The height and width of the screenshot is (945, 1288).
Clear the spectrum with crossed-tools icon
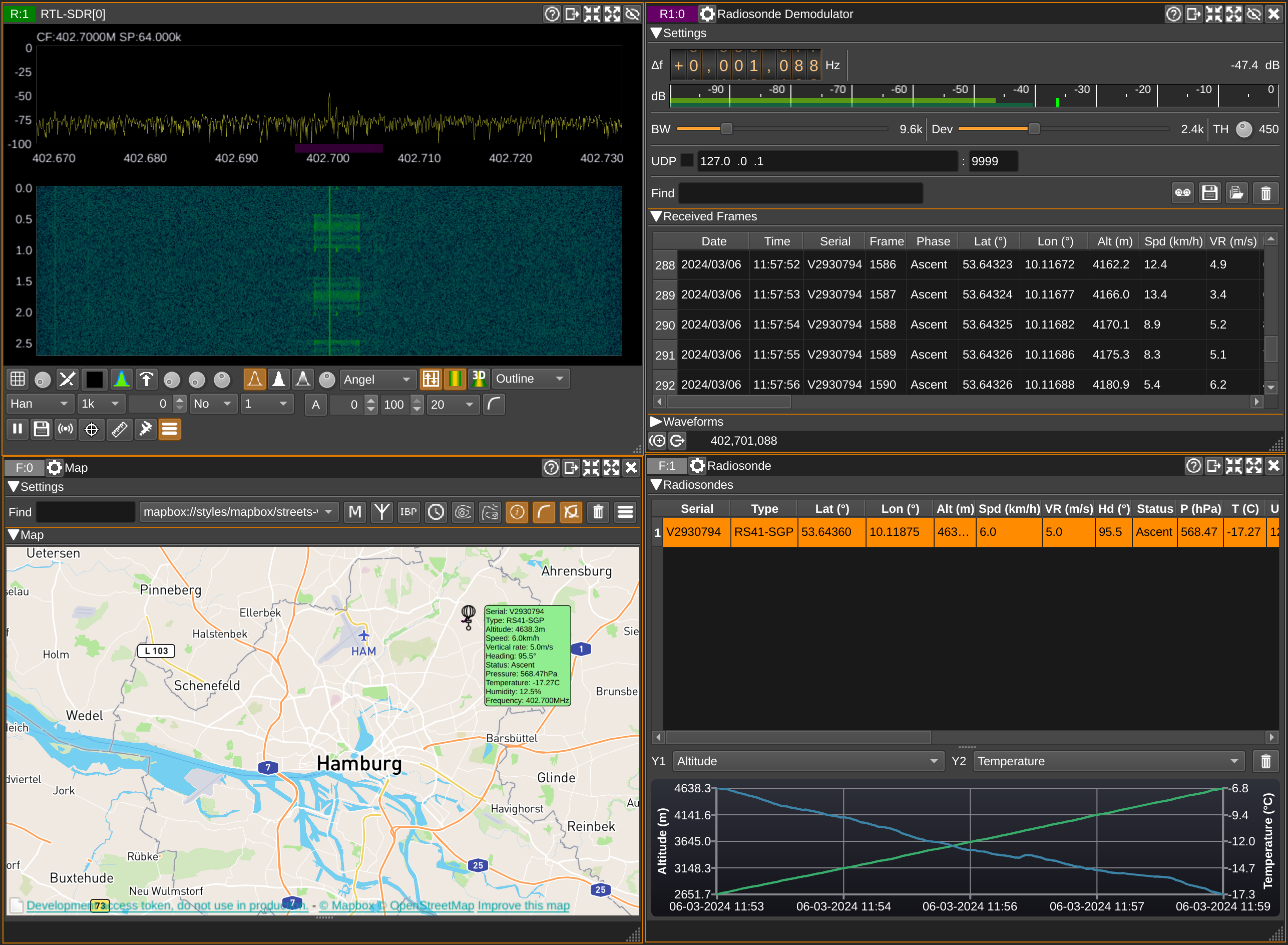pos(67,379)
